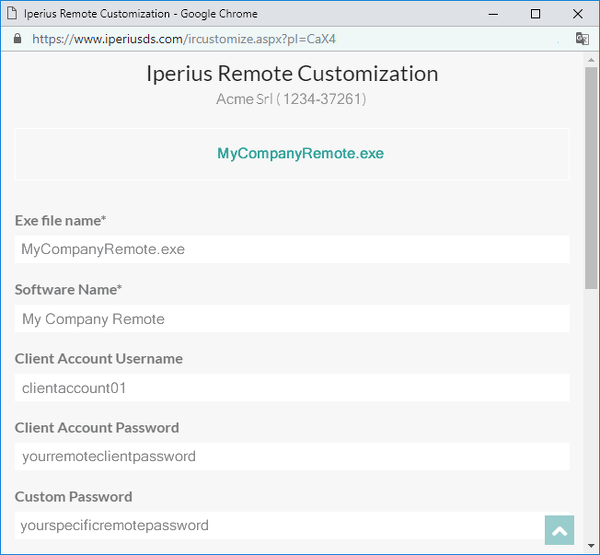
Task: Click the scrollbar track below the thumb
Action: (x=591, y=413)
